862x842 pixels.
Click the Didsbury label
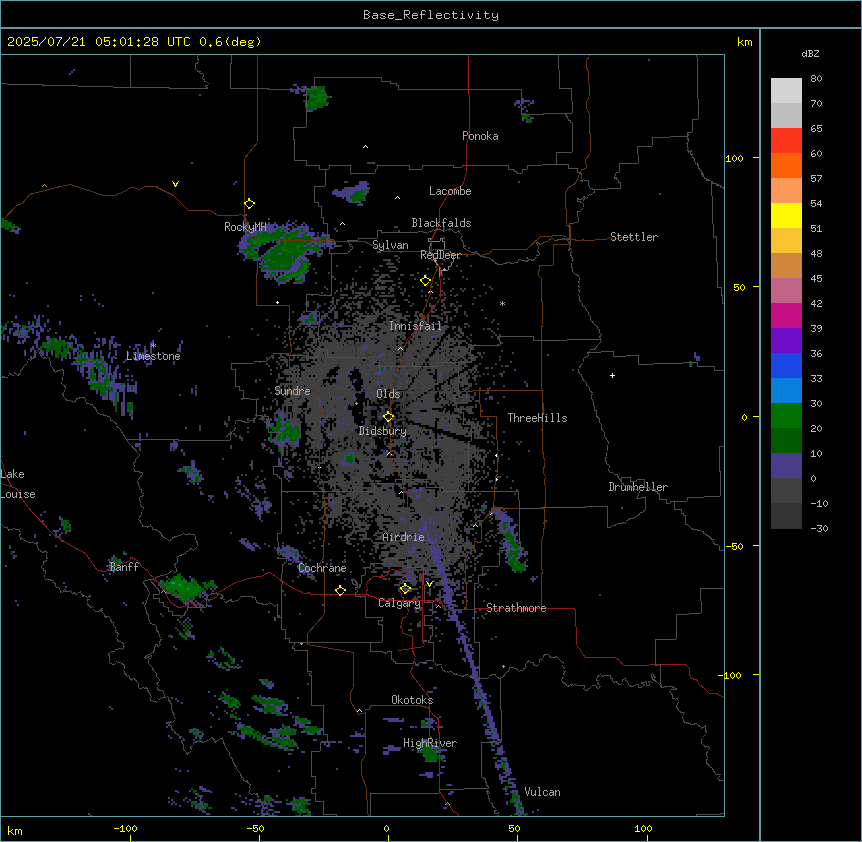382,431
